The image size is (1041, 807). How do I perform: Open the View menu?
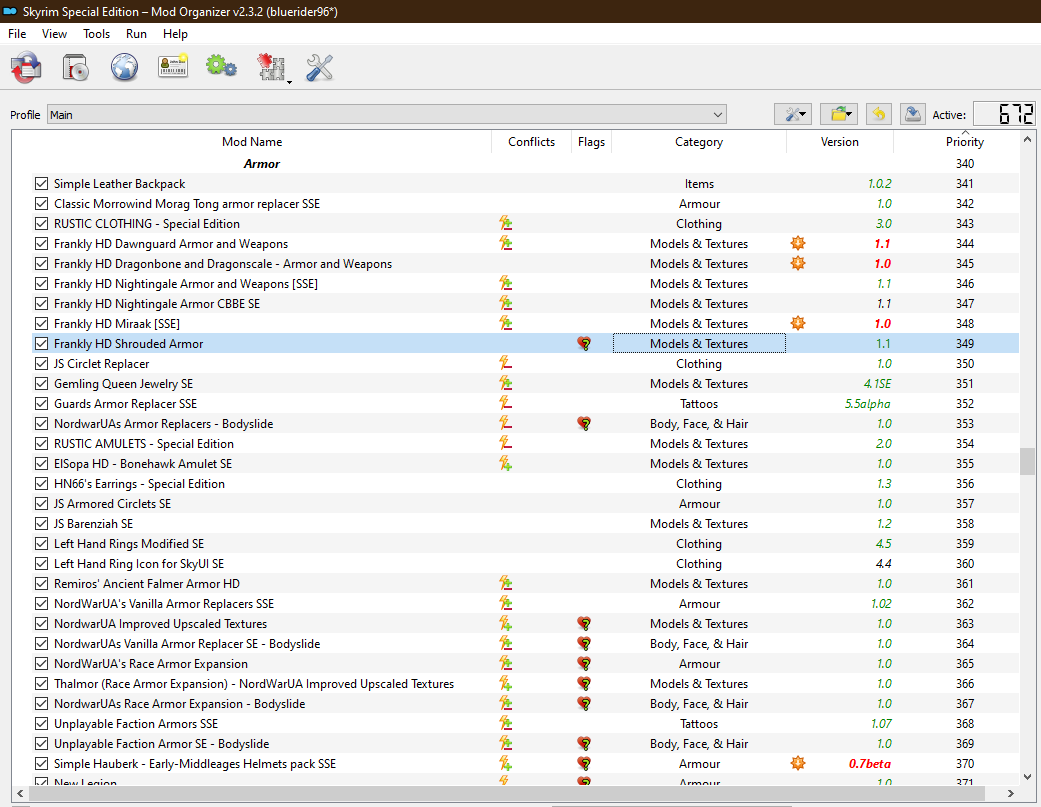click(x=54, y=34)
